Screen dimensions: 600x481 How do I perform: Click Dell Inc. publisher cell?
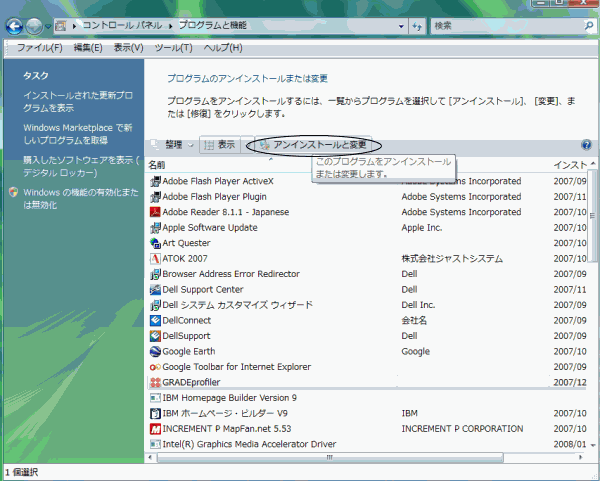coord(418,305)
